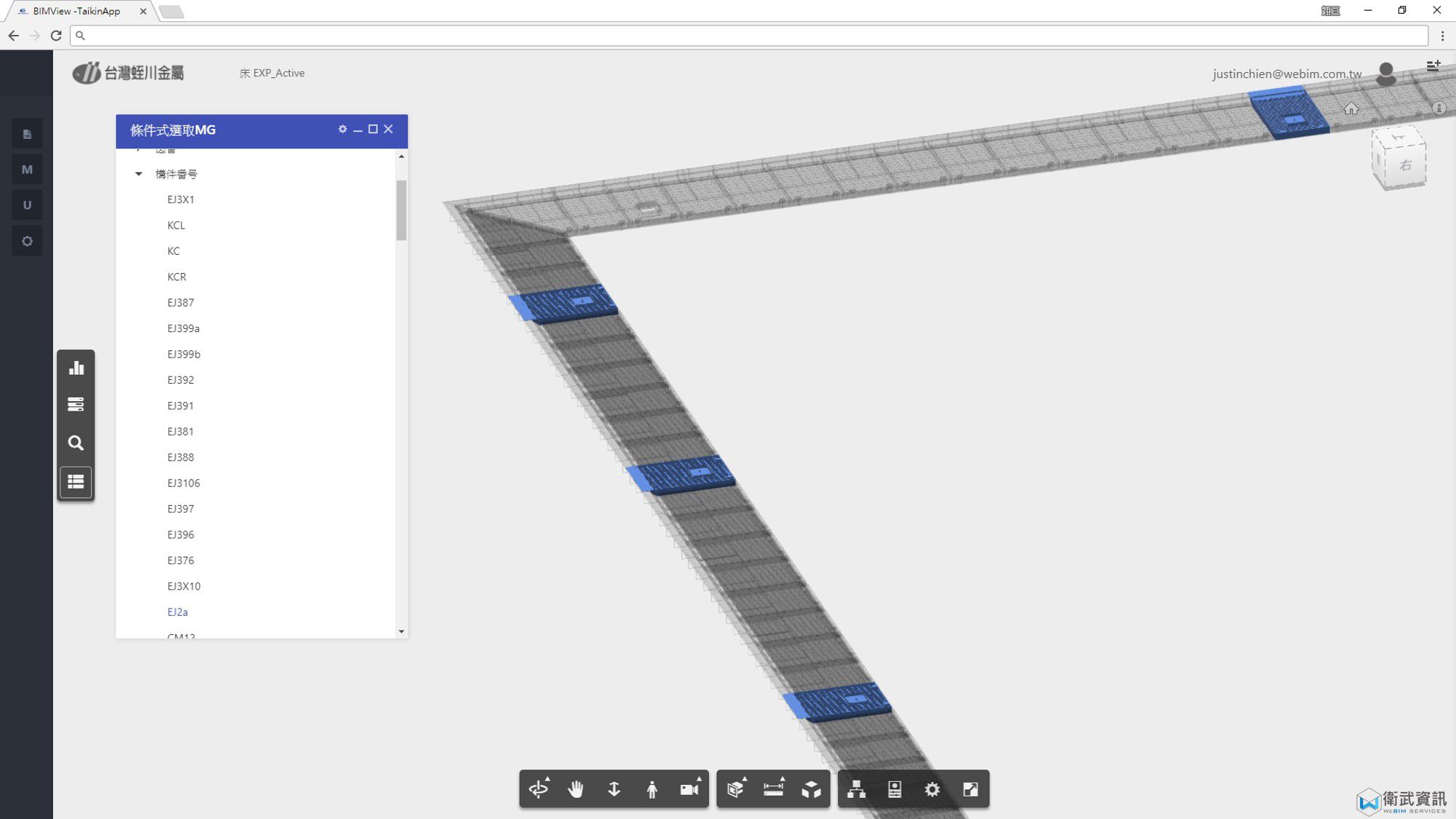
Task: Click the explode model cube icon
Action: 811,789
